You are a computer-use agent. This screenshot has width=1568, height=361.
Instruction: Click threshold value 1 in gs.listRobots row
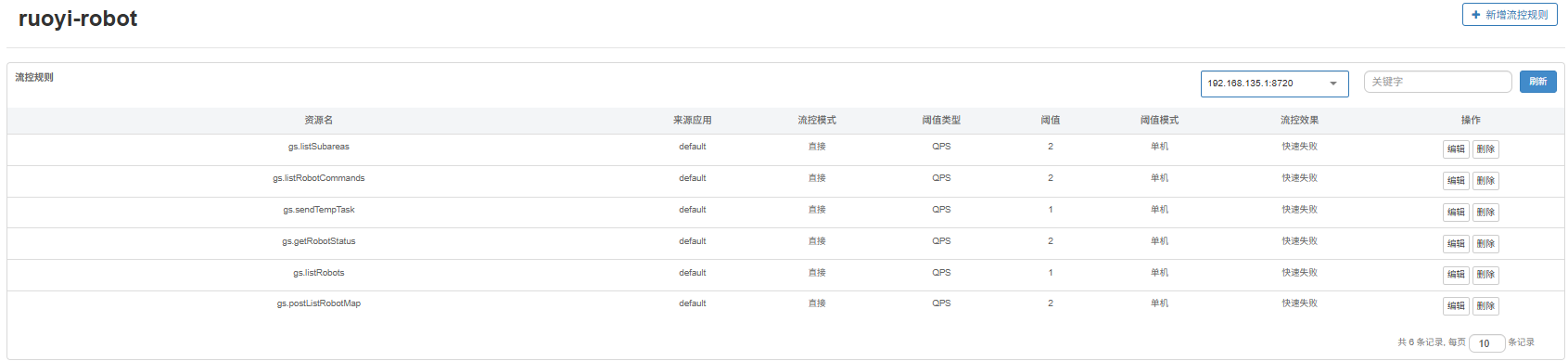pos(1051,273)
